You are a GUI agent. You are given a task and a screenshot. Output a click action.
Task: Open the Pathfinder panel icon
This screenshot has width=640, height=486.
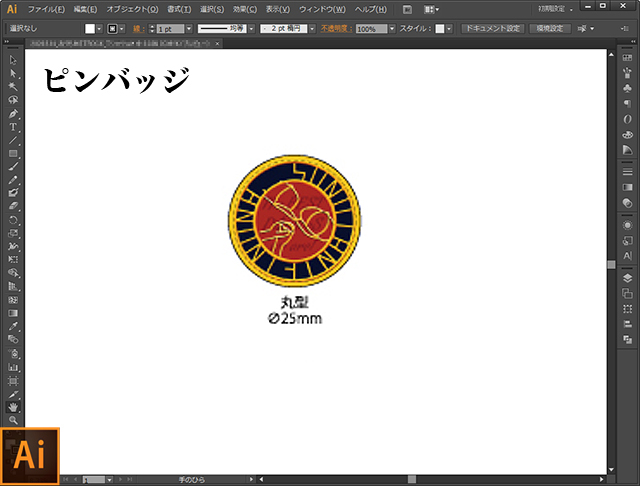pos(627,340)
